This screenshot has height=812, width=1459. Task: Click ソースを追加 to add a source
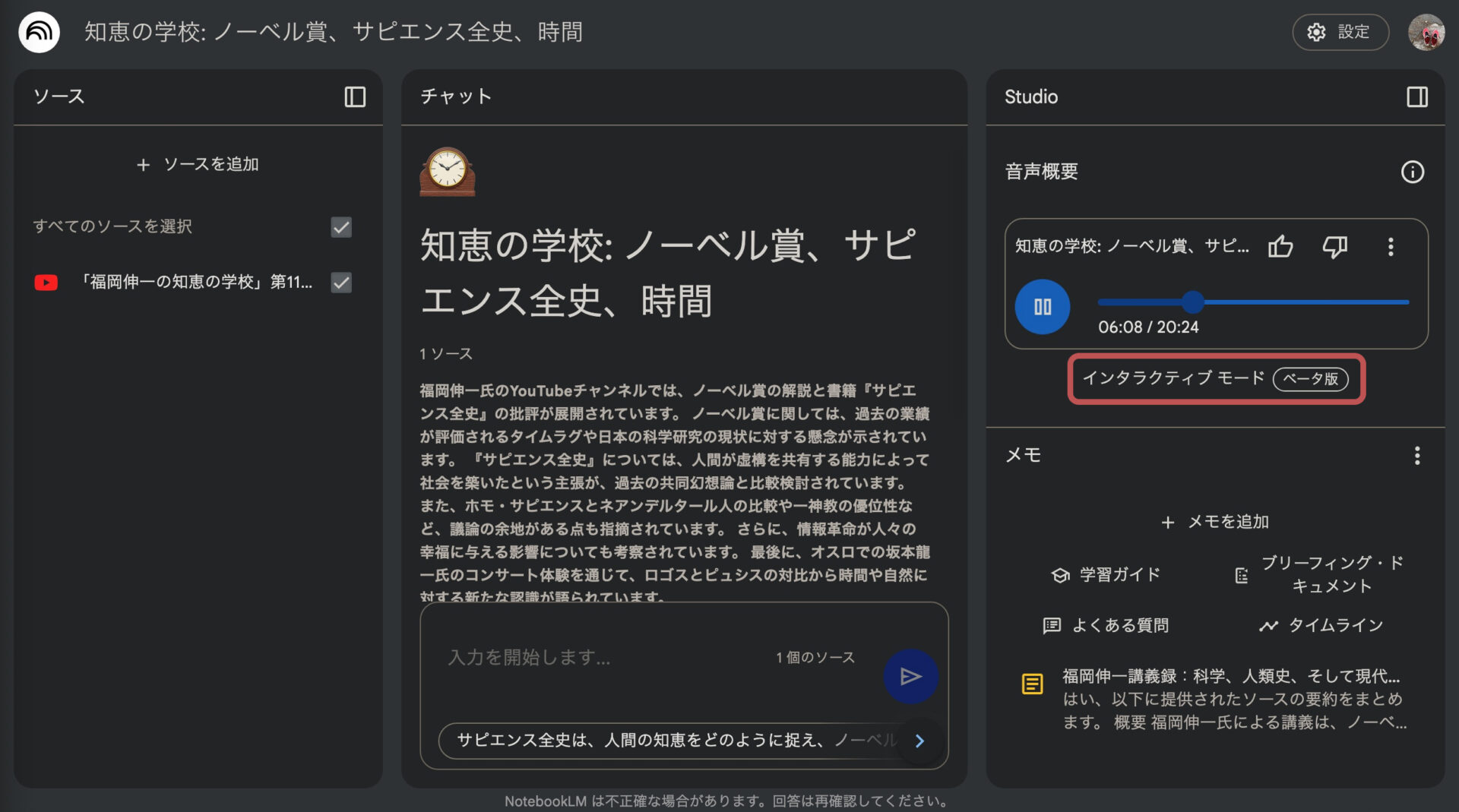point(198,164)
